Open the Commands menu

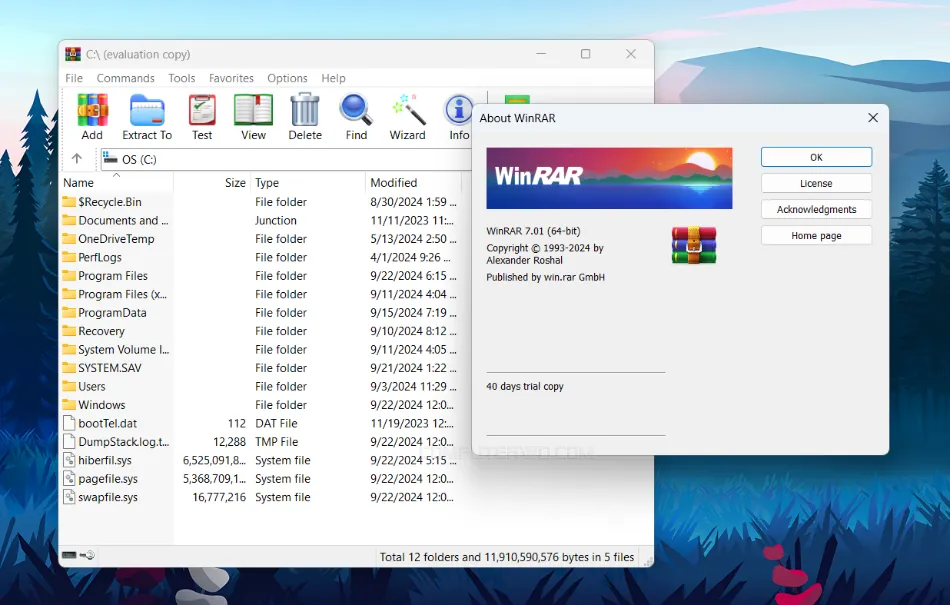pos(125,78)
